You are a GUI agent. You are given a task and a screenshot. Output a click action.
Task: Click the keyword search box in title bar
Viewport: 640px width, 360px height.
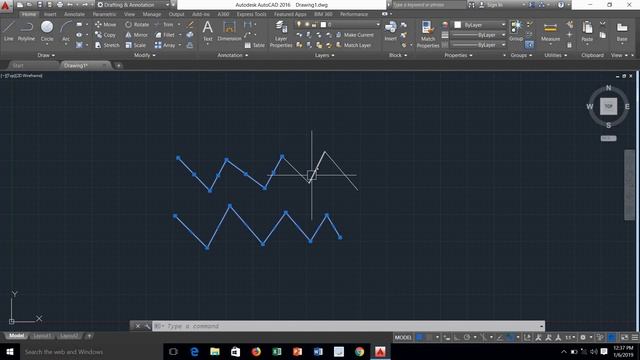click(428, 5)
